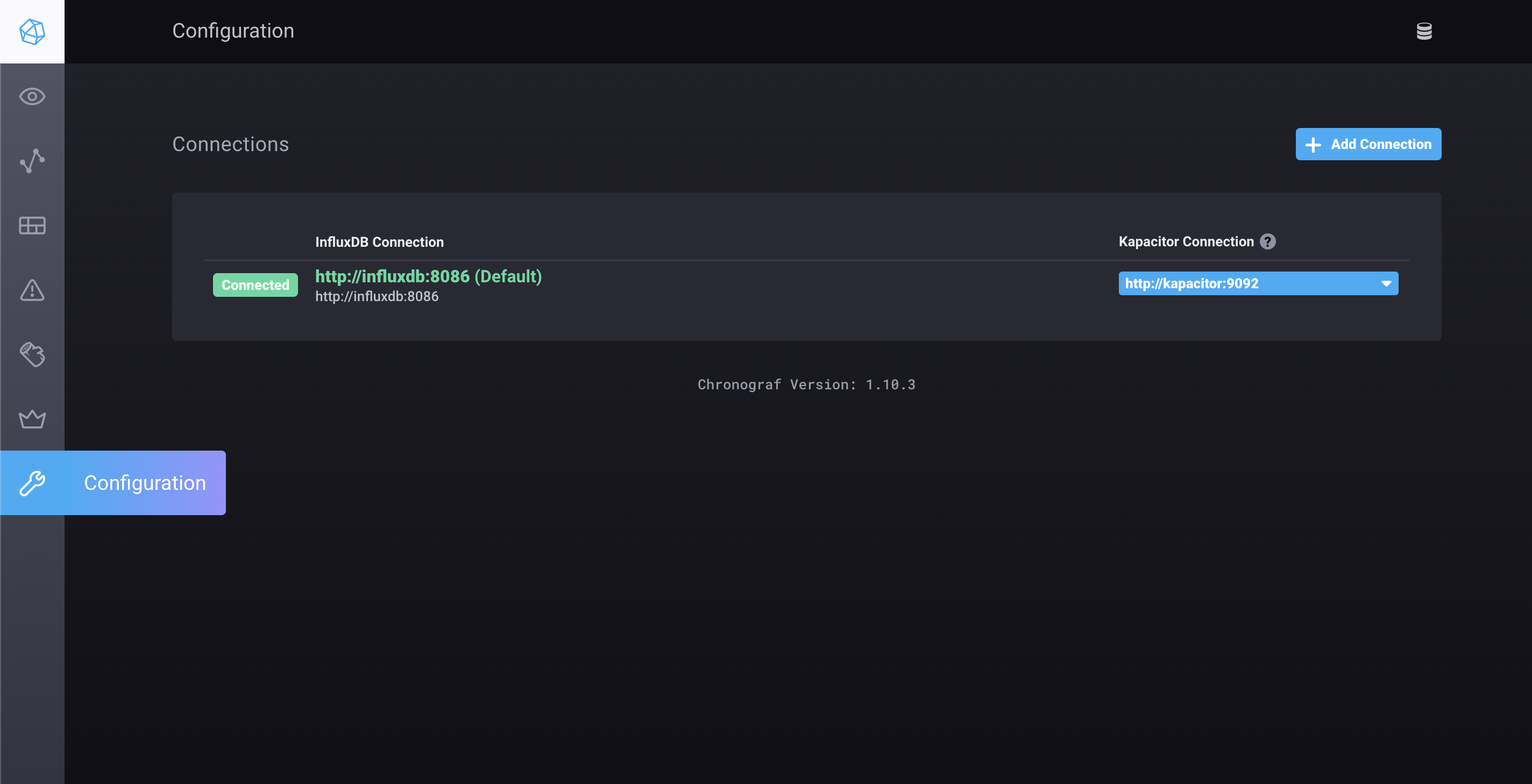1532x784 pixels.
Task: Open Dashboards via the grid icon
Action: click(32, 225)
